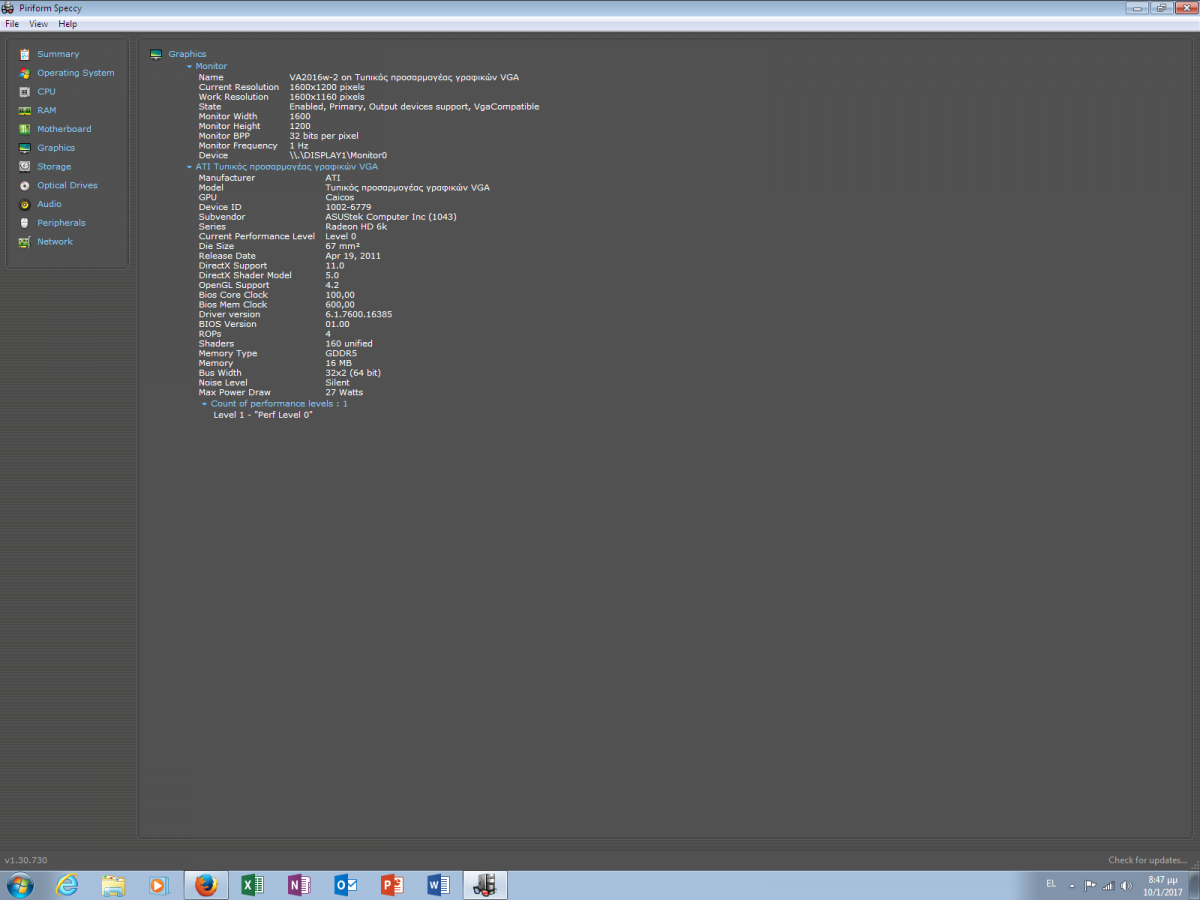This screenshot has width=1200, height=900.
Task: Click the Storage drive icon
Action: click(25, 167)
